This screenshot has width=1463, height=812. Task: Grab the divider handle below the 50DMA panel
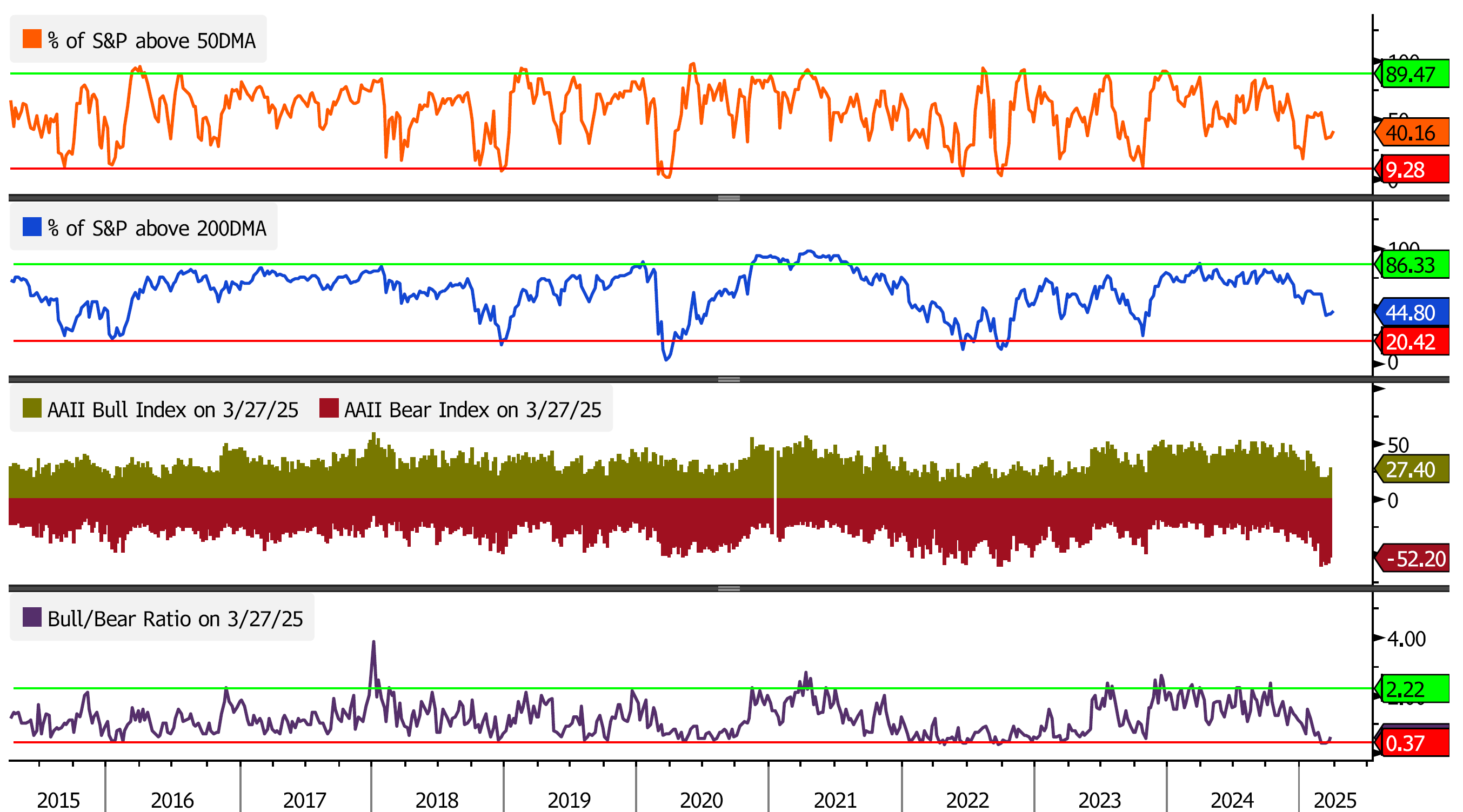[729, 198]
